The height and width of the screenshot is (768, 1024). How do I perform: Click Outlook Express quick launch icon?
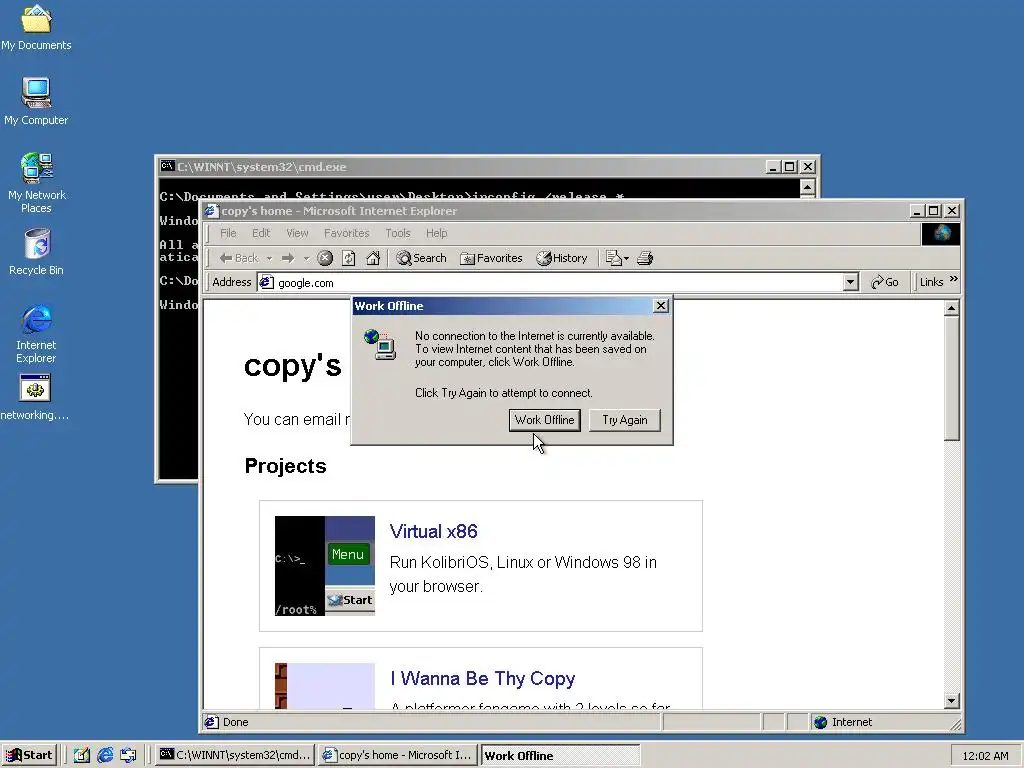click(128, 755)
